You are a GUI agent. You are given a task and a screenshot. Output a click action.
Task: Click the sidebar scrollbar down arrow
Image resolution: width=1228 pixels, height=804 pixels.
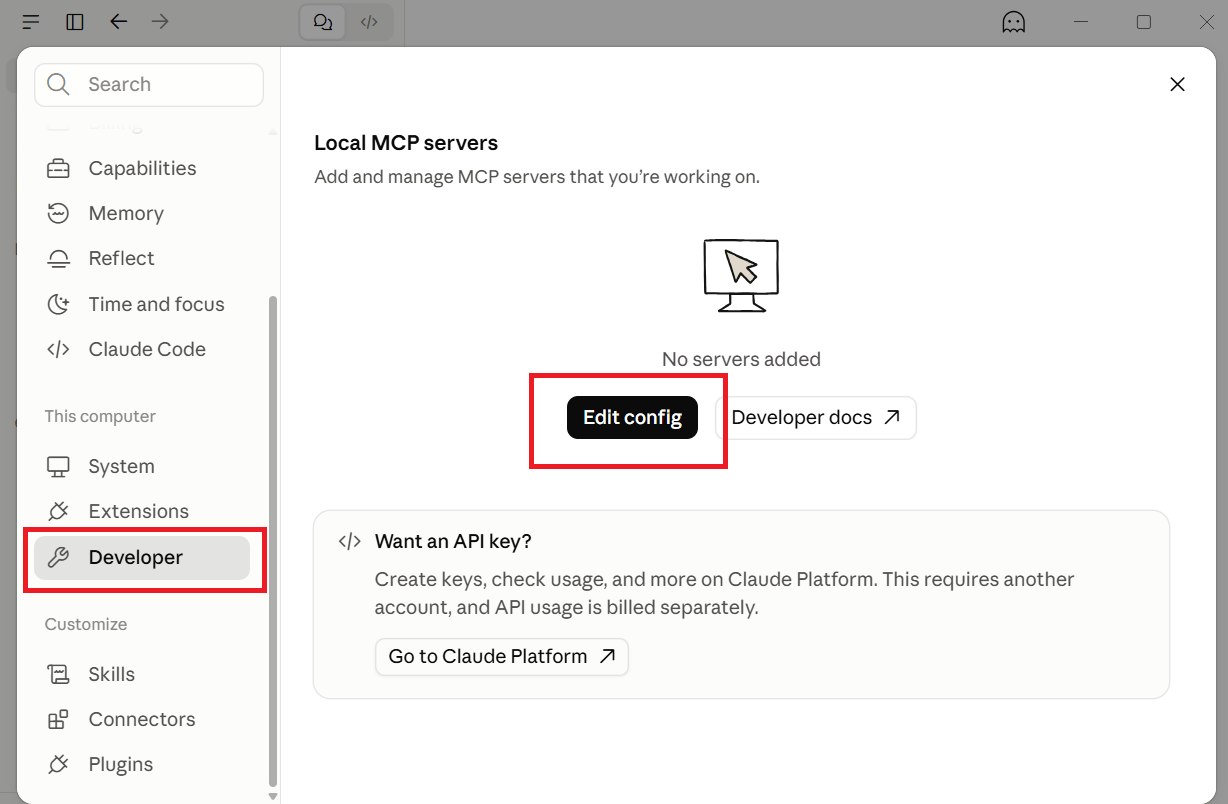273,796
